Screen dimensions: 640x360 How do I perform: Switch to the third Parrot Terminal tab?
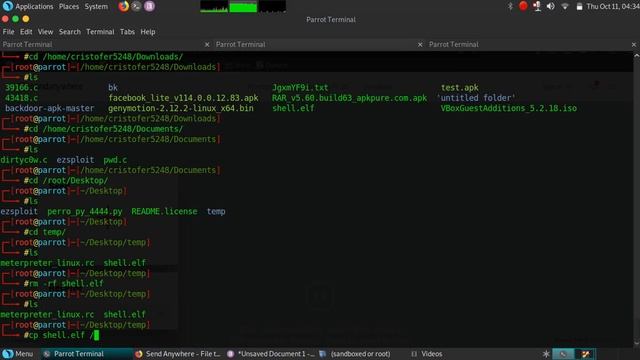(x=532, y=44)
